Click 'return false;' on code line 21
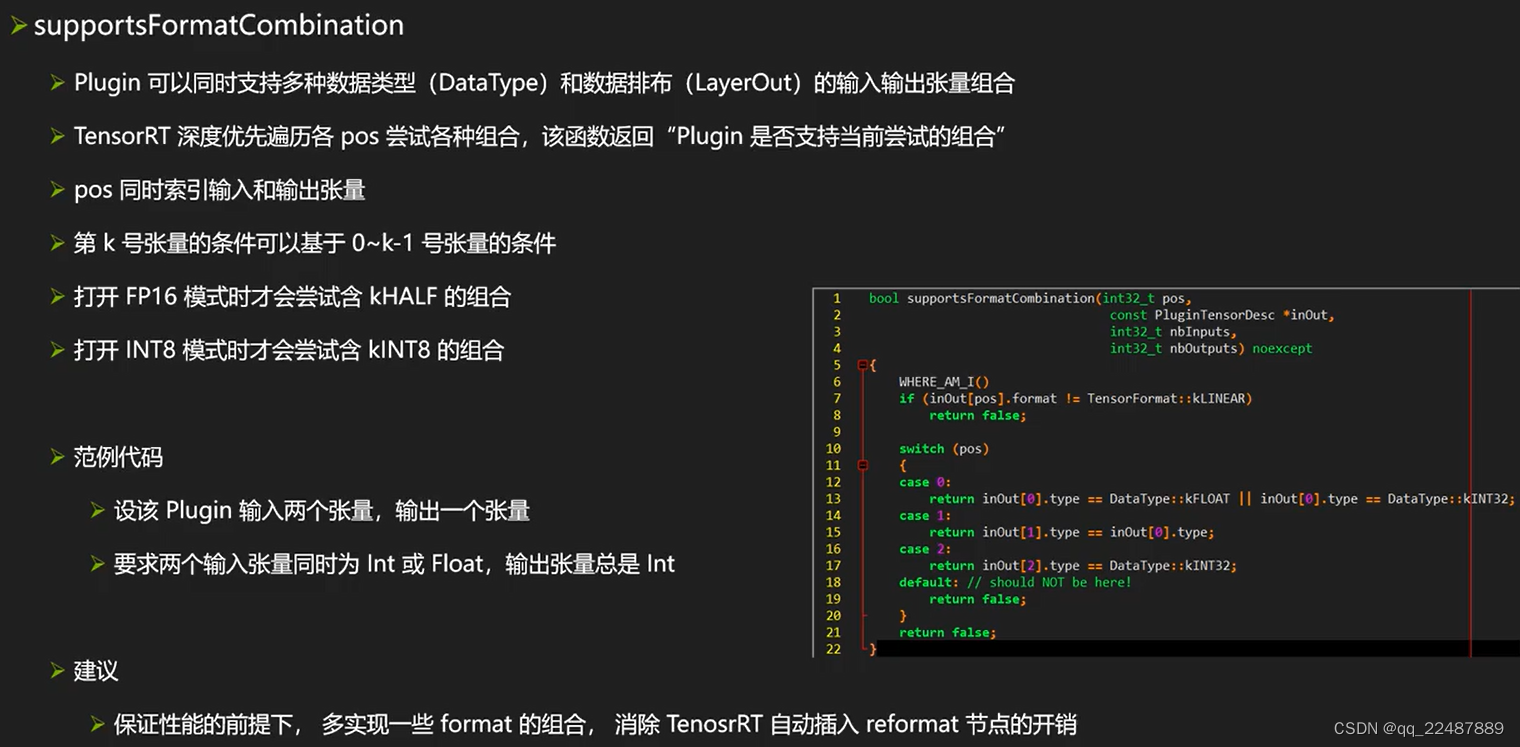The image size is (1520, 747). coord(947,633)
